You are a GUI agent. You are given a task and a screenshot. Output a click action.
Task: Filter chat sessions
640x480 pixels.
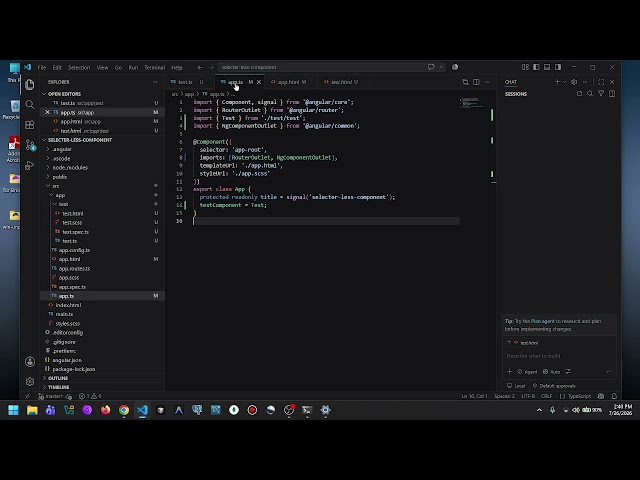(601, 94)
